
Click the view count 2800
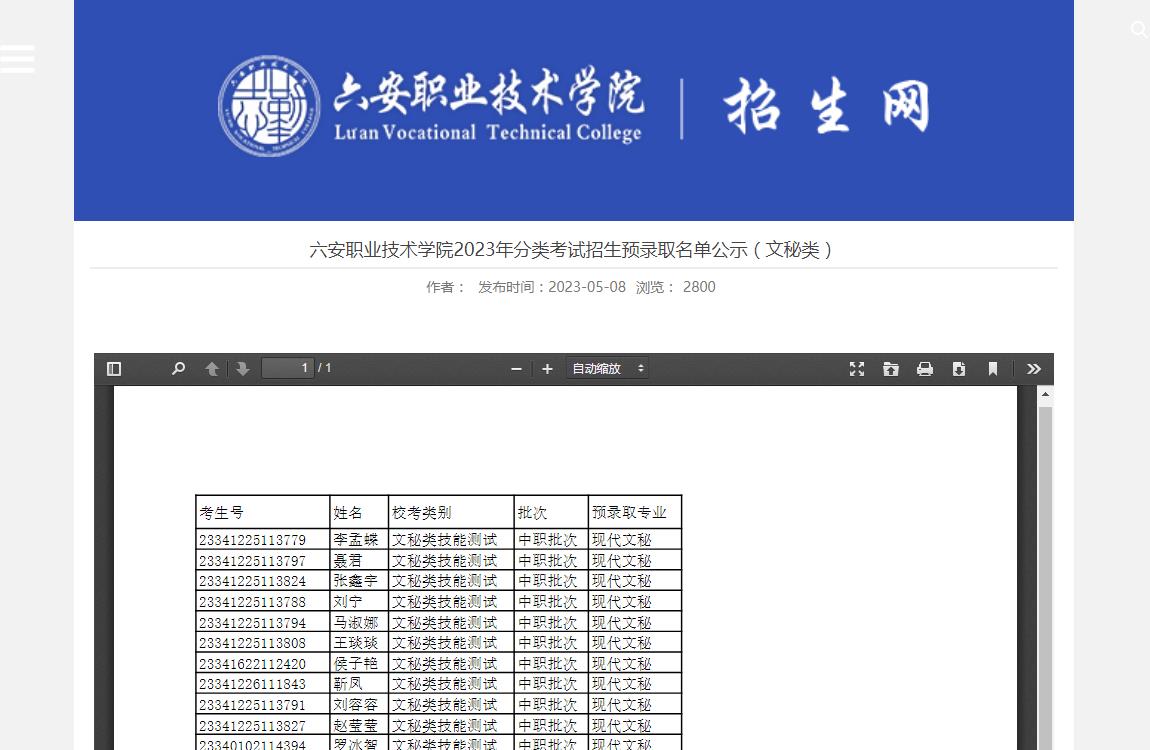click(699, 287)
